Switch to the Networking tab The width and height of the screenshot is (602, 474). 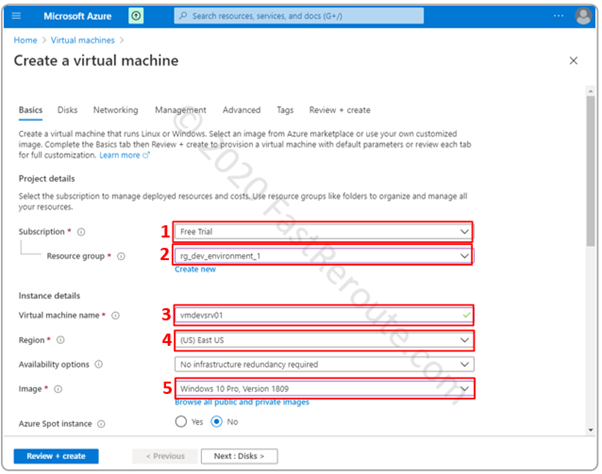pos(116,110)
